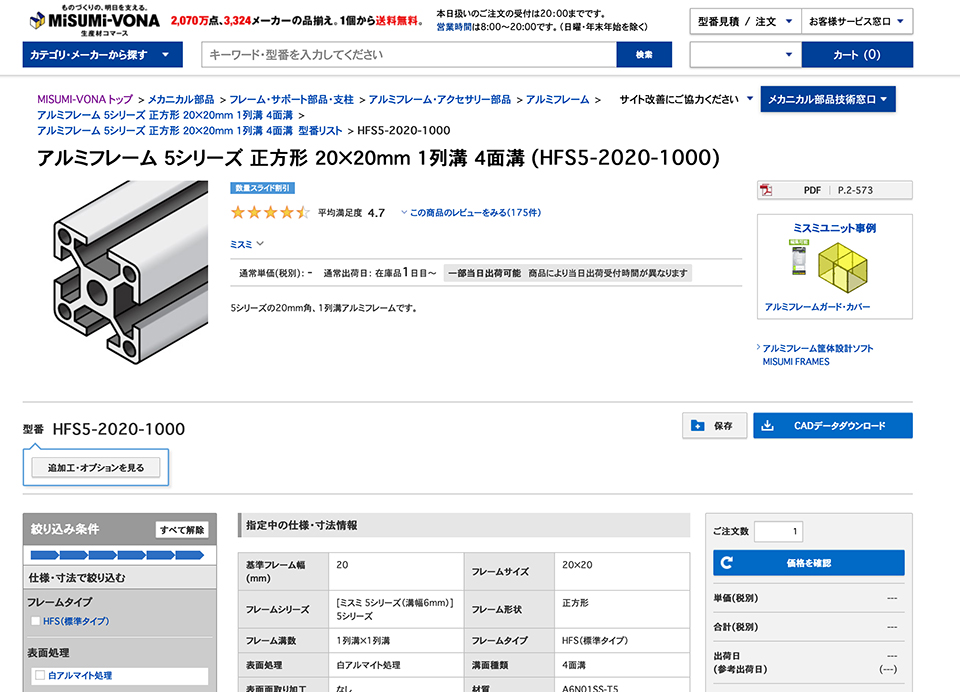Click the MISUMI-VONA logo
The width and height of the screenshot is (960, 692).
[x=95, y=21]
